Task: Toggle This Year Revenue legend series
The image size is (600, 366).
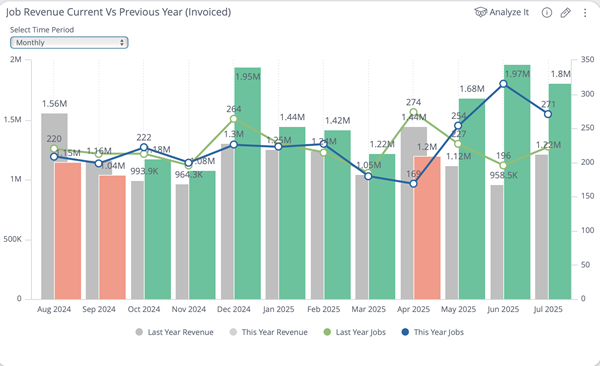Action: click(x=269, y=332)
